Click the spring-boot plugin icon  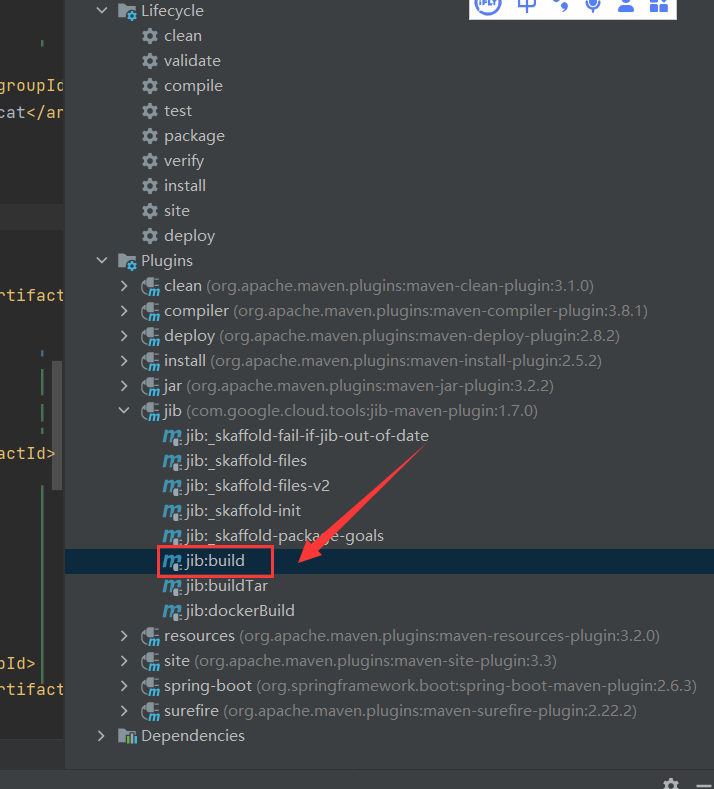pos(150,686)
